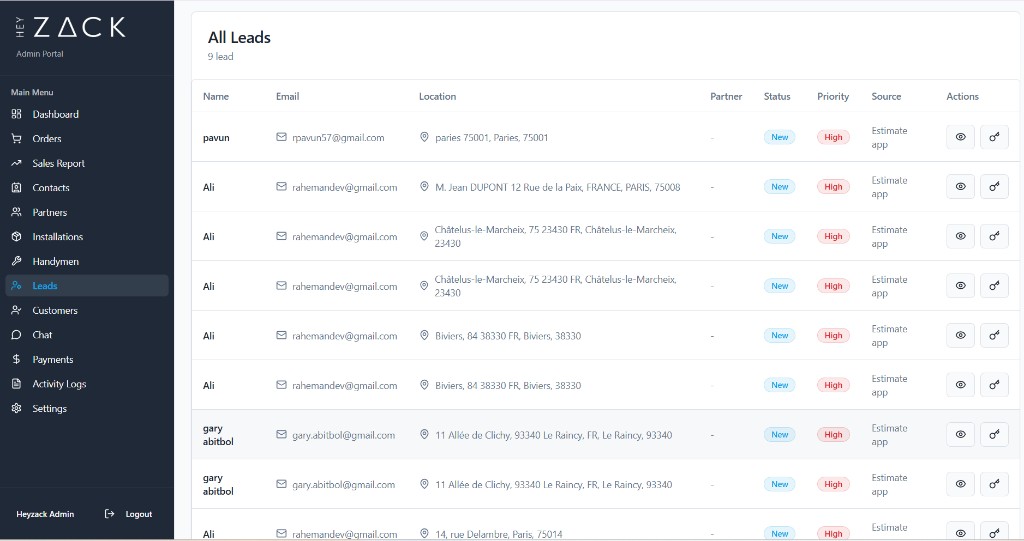
Task: Click the Location column header
Action: click(438, 96)
